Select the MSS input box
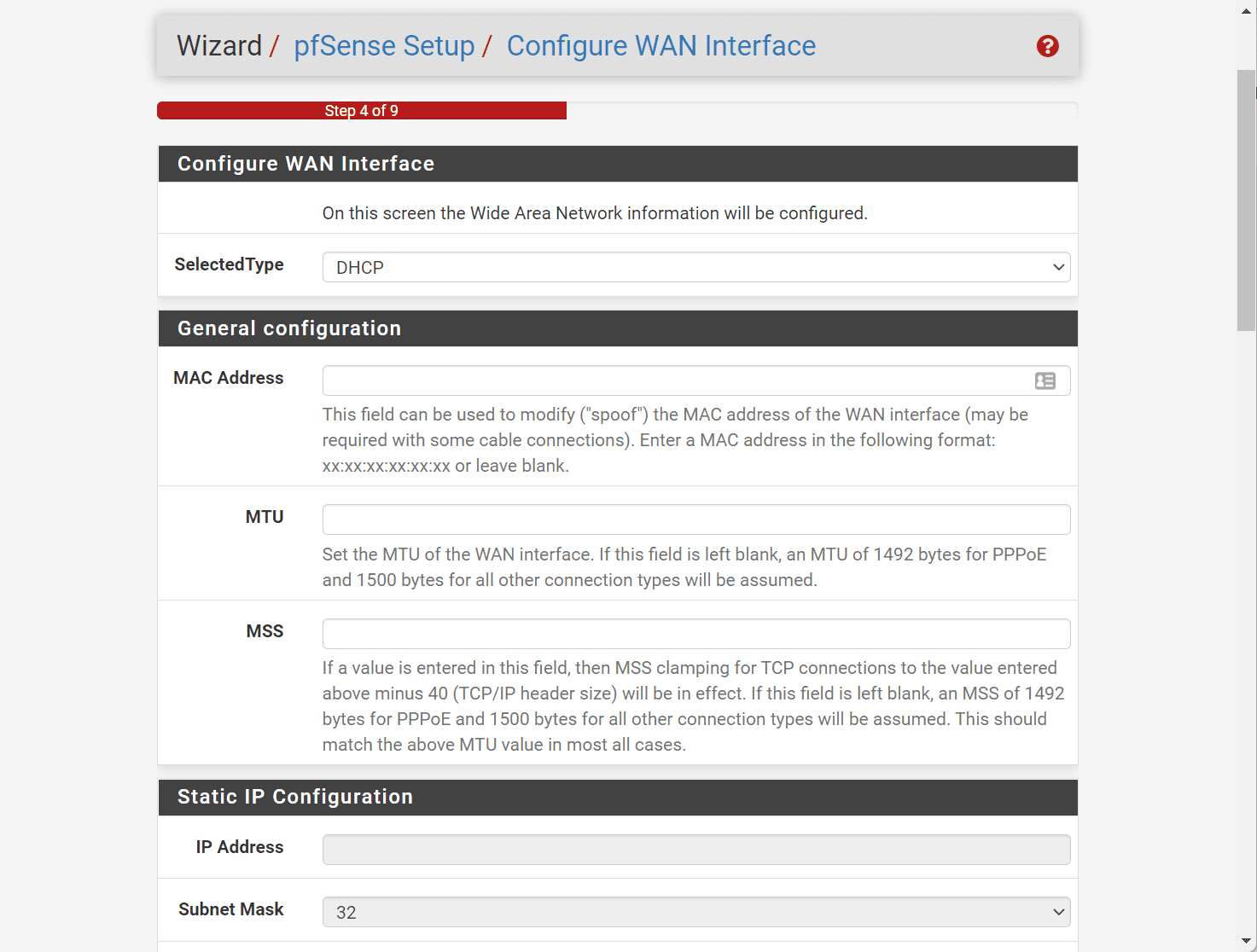Image resolution: width=1257 pixels, height=952 pixels. (695, 634)
